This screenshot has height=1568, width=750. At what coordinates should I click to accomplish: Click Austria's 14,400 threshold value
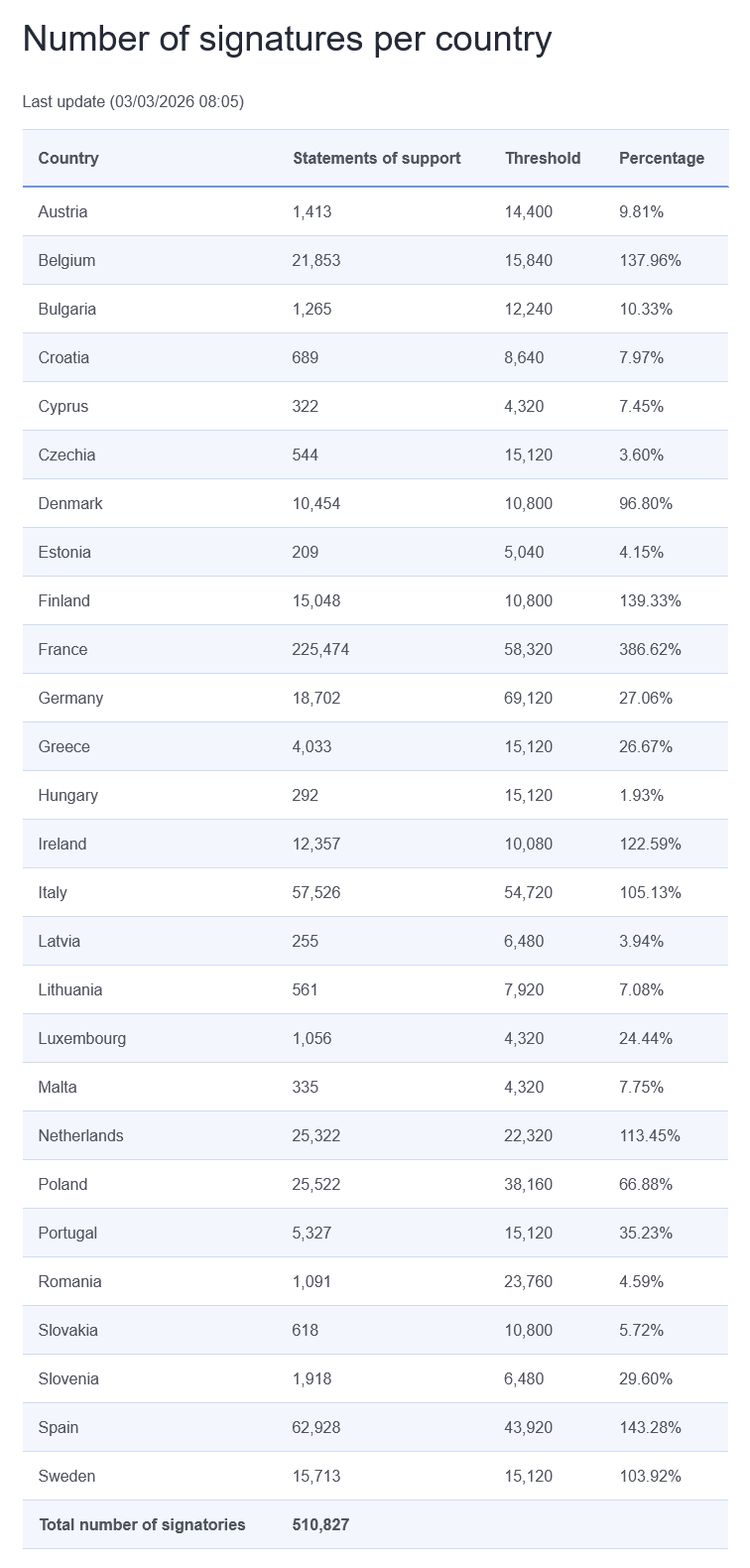pyautogui.click(x=529, y=211)
